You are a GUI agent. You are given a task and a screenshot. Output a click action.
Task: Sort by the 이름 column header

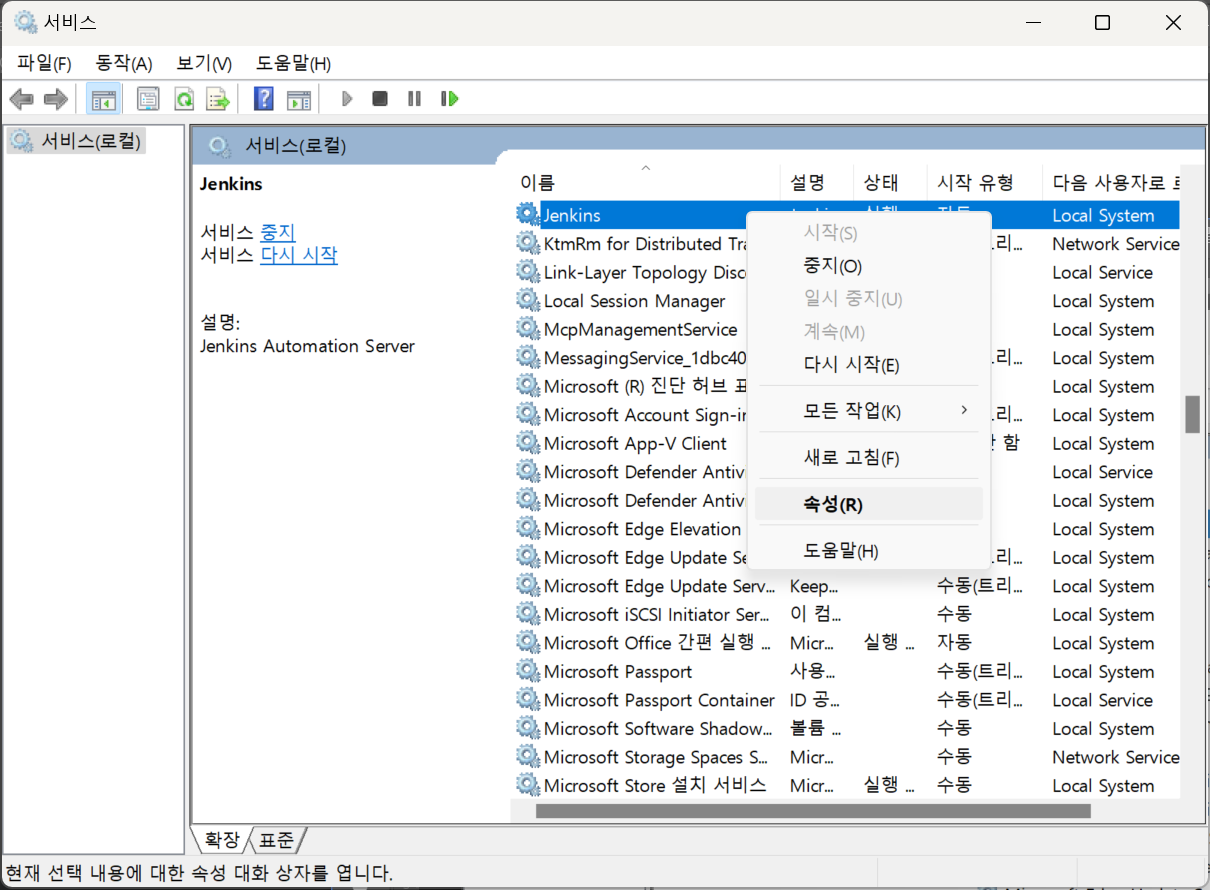tap(645, 182)
